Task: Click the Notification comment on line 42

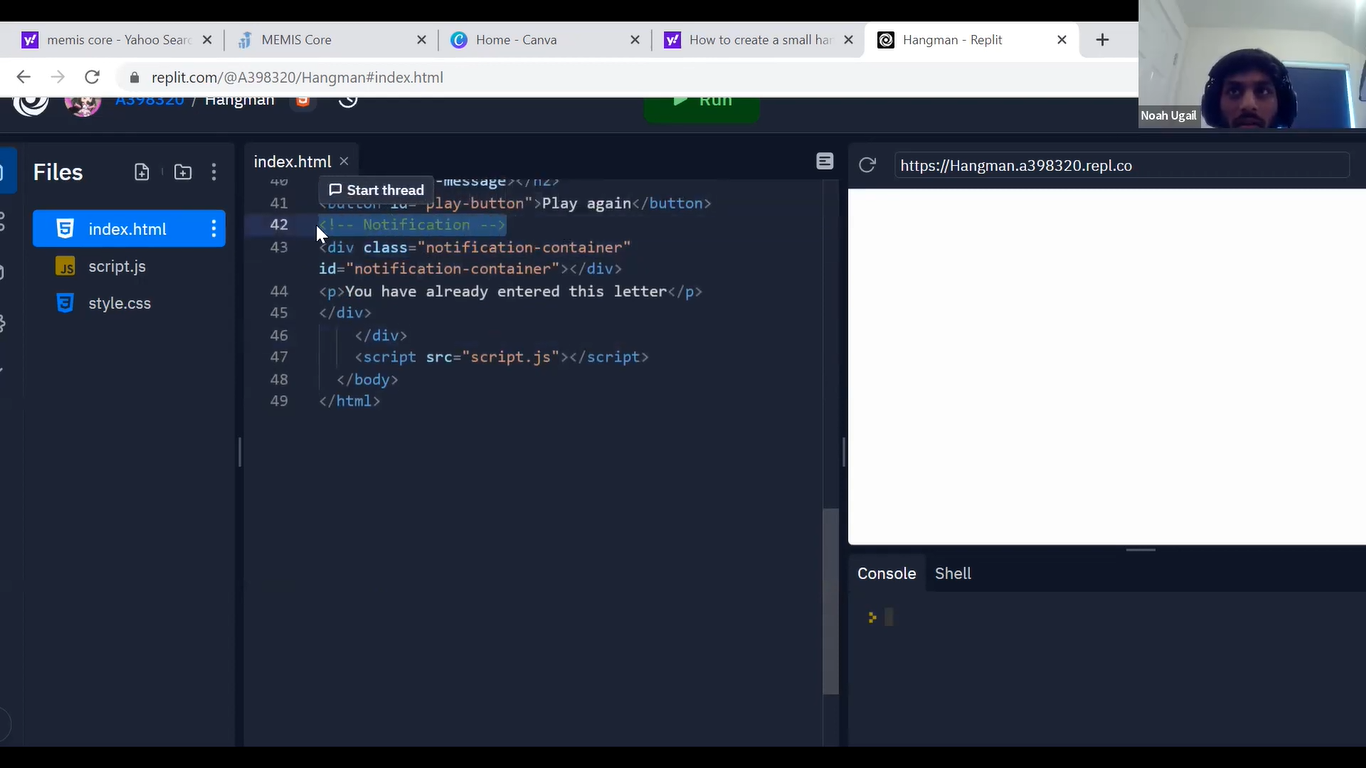Action: pyautogui.click(x=412, y=225)
